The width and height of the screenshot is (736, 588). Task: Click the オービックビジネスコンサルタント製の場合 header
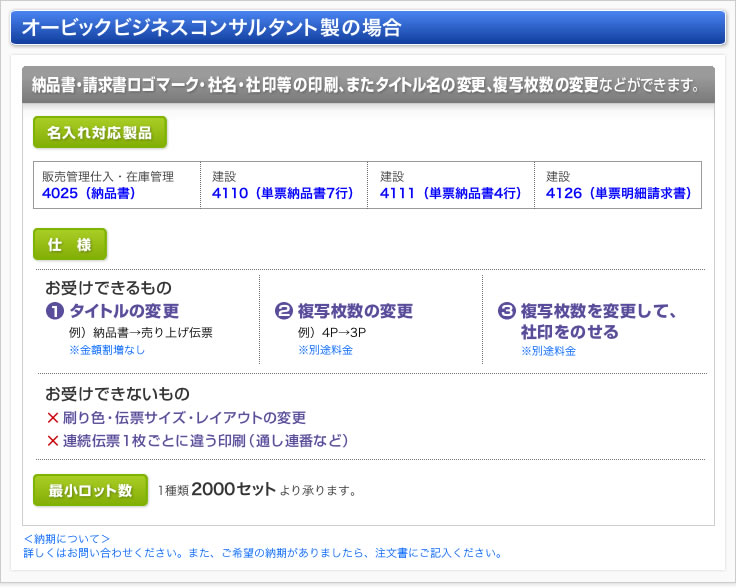click(x=368, y=27)
